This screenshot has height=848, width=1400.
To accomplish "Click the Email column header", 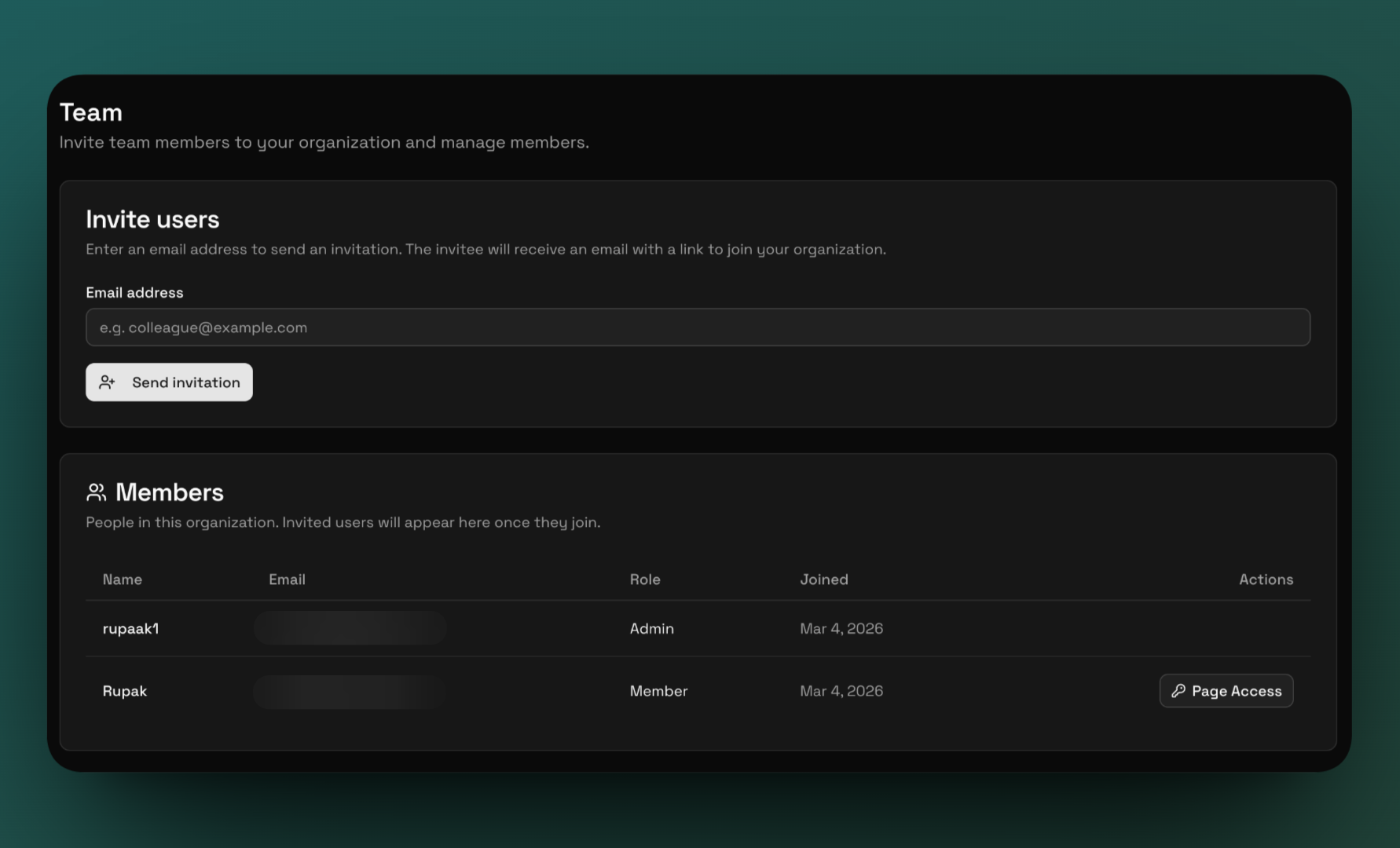I will [x=287, y=579].
